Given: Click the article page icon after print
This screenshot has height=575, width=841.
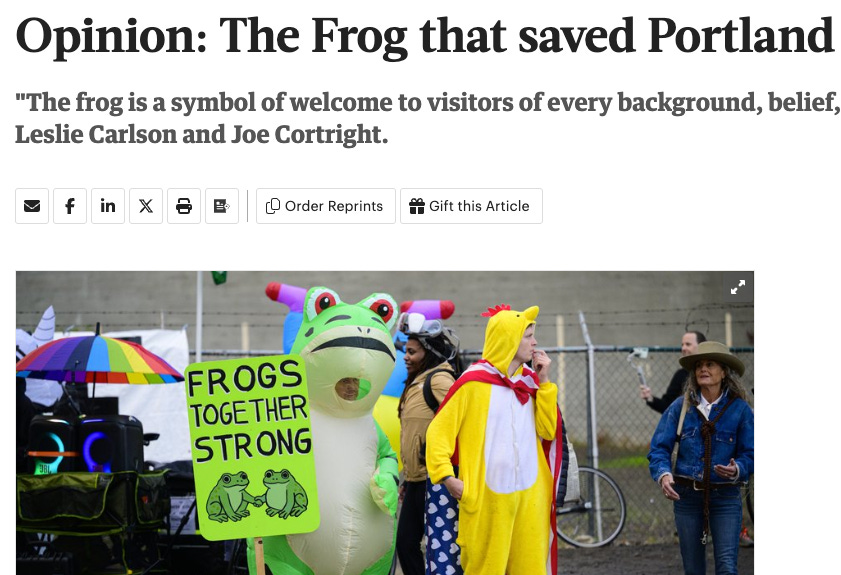Looking at the screenshot, I should (222, 206).
